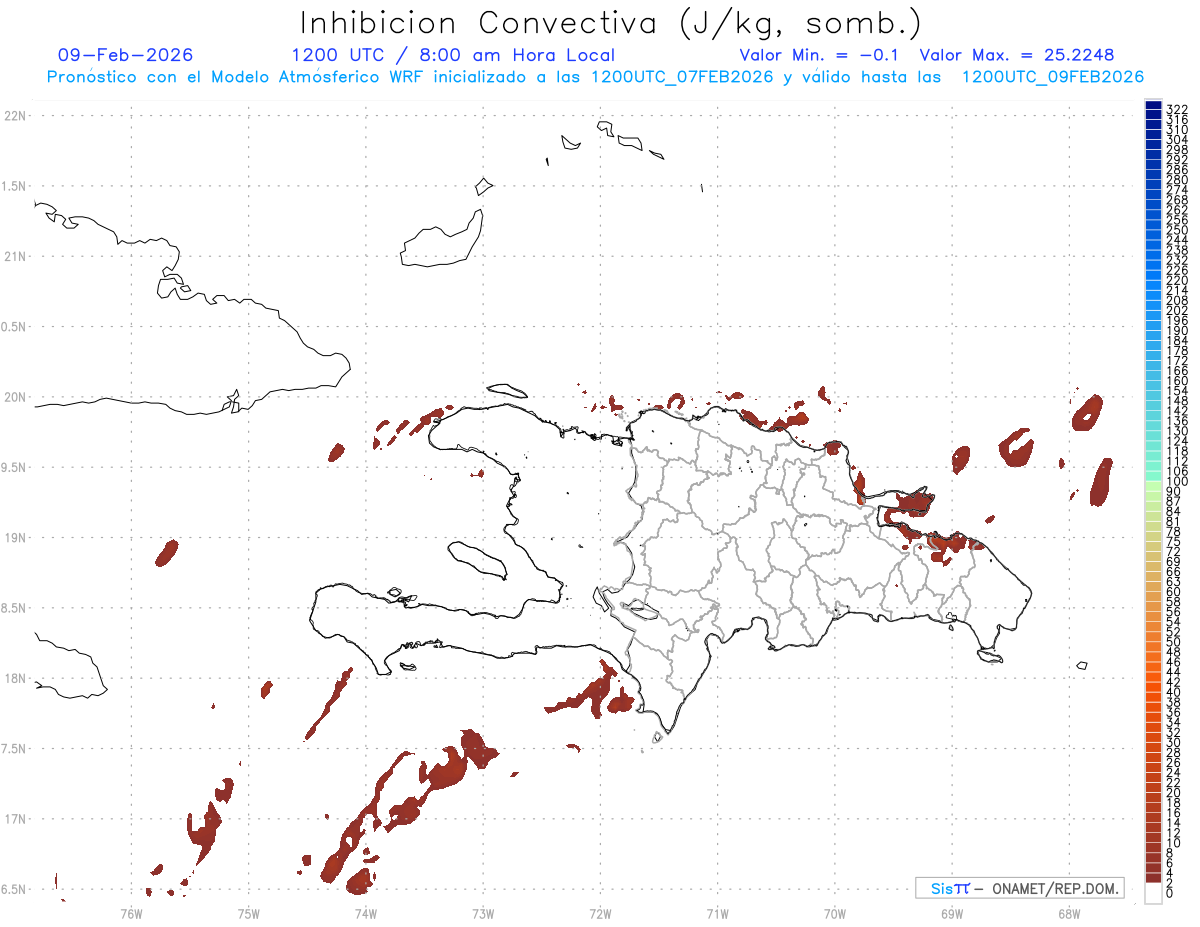The image size is (1200, 927).
Task: Click initialization time "1200UTC_07FEB2026"
Action: [683, 77]
